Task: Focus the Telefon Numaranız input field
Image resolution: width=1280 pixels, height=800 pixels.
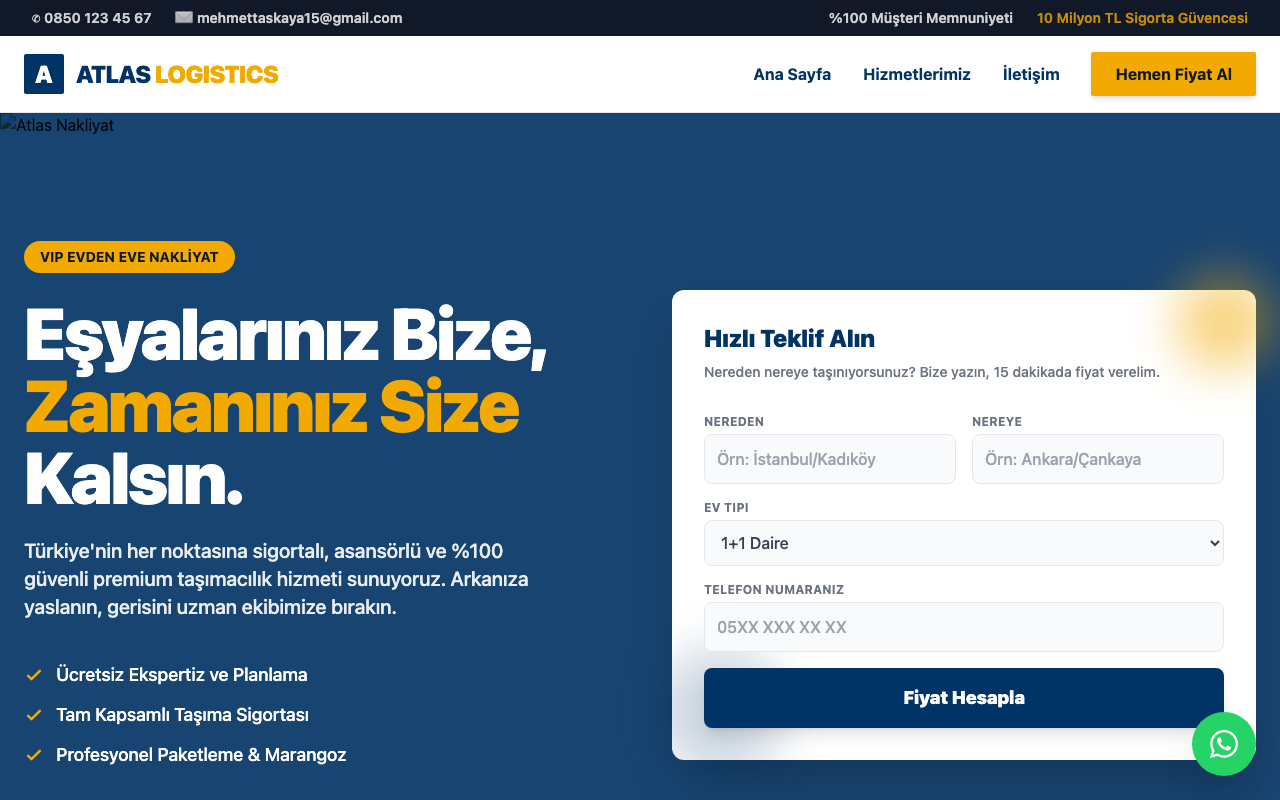Action: pyautogui.click(x=964, y=627)
